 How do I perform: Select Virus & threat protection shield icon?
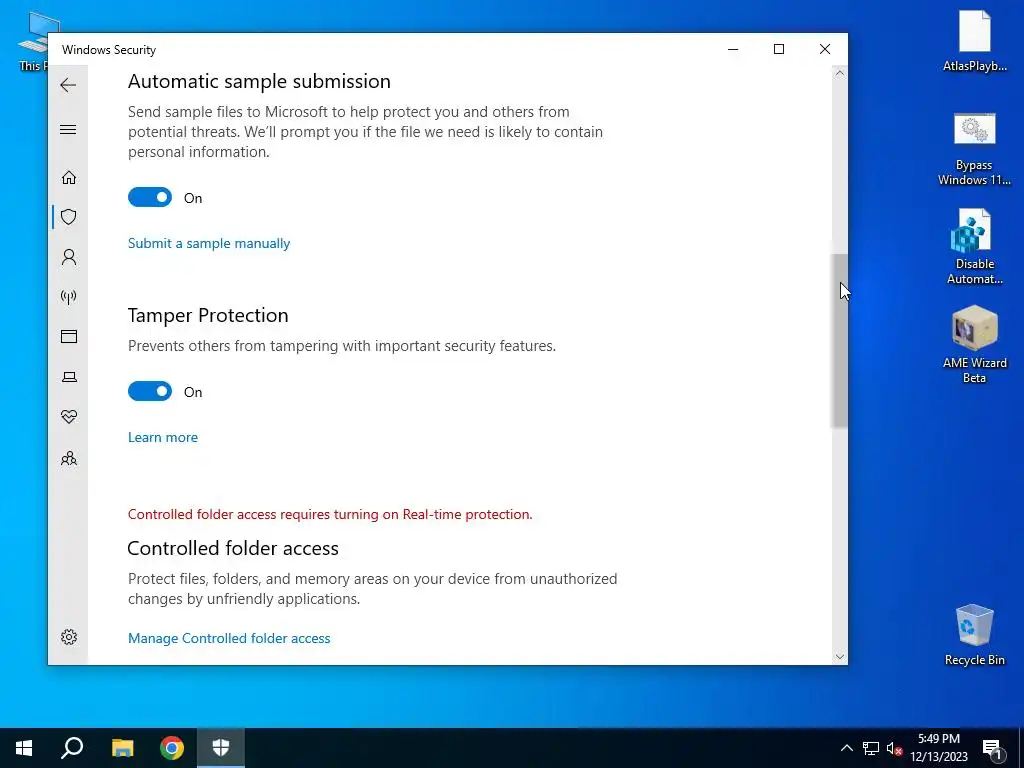point(69,217)
